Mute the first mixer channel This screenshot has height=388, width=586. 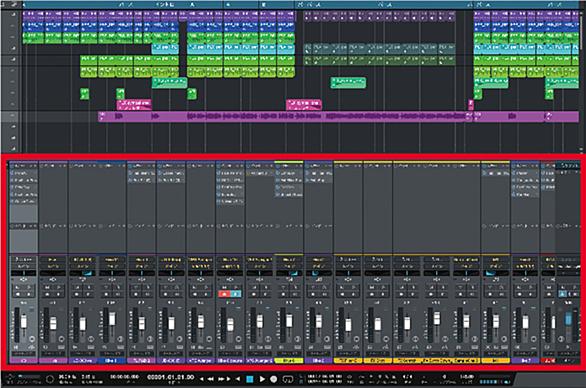18,287
